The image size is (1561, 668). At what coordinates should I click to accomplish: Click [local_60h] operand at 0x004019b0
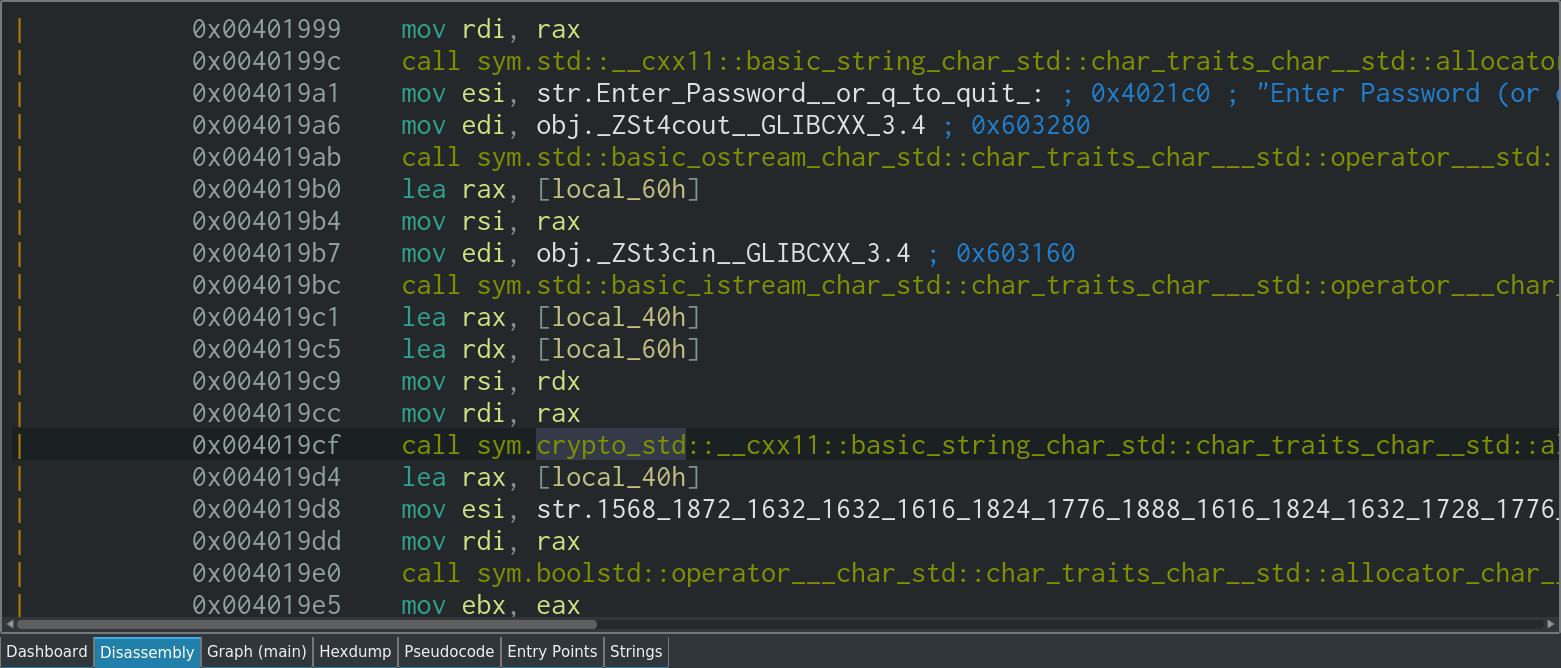[619, 190]
